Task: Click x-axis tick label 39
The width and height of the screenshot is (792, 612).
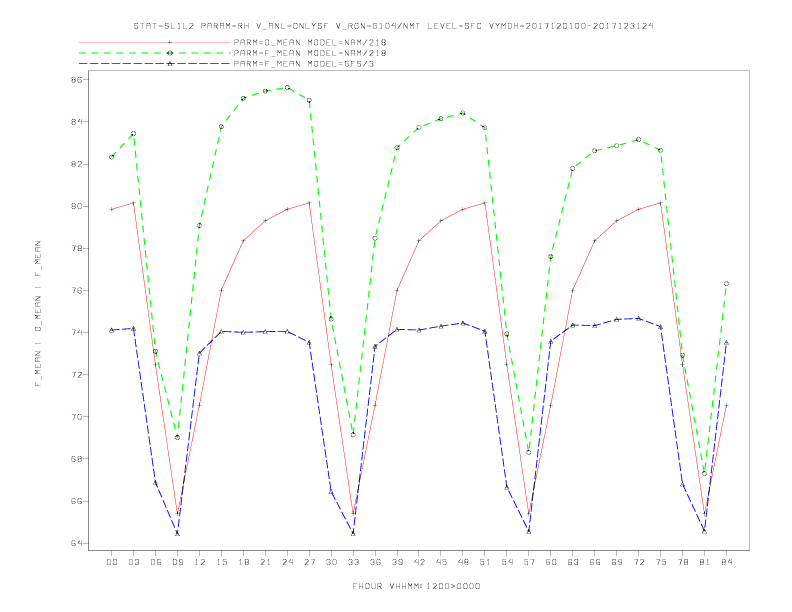Action: click(x=397, y=562)
